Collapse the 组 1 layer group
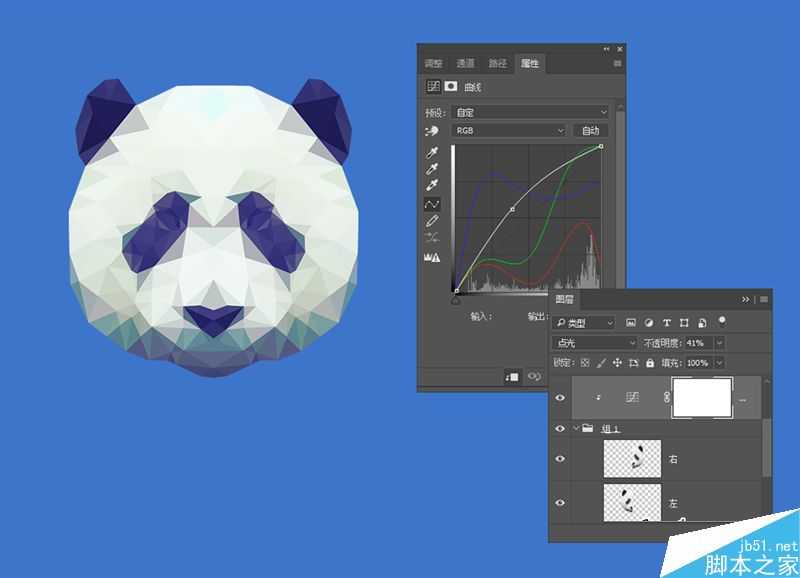 pos(576,428)
